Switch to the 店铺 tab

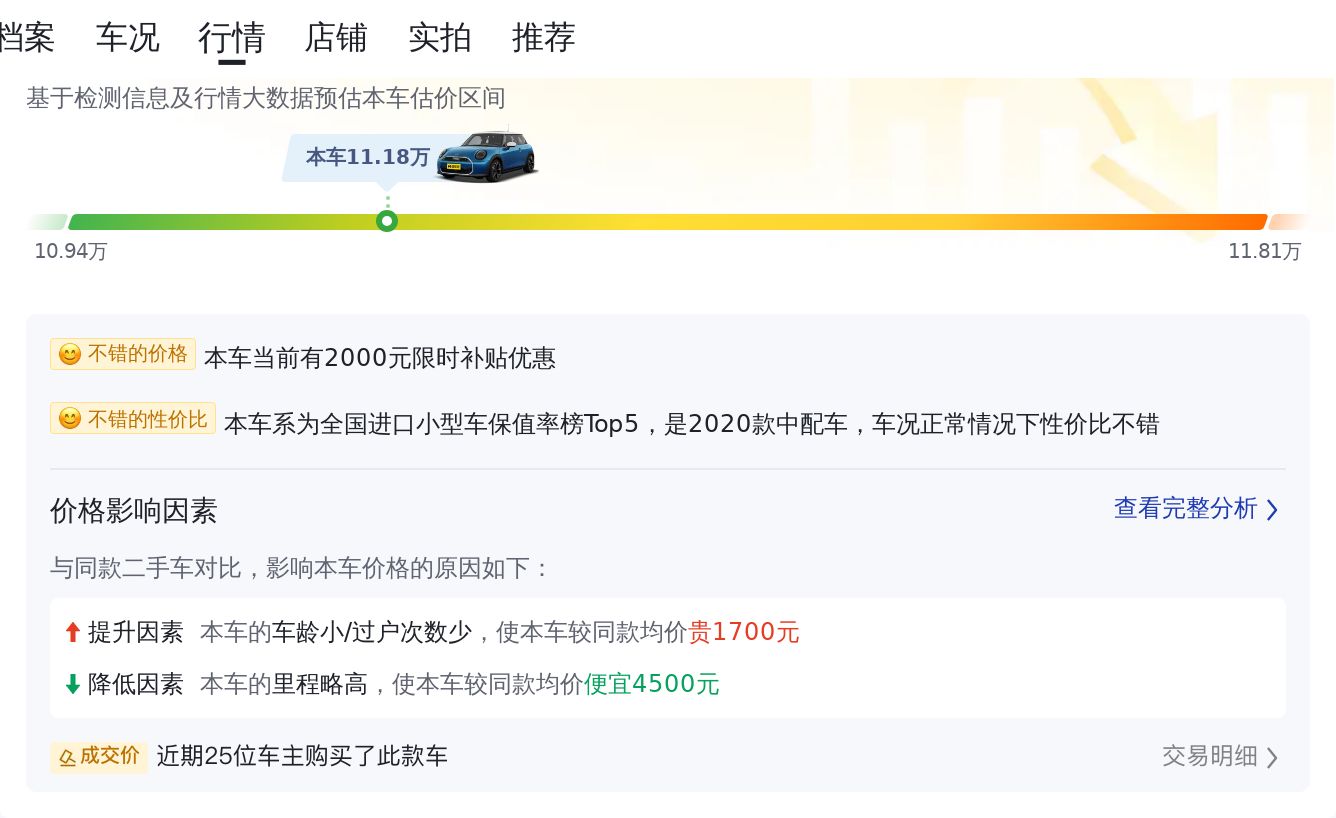(336, 38)
